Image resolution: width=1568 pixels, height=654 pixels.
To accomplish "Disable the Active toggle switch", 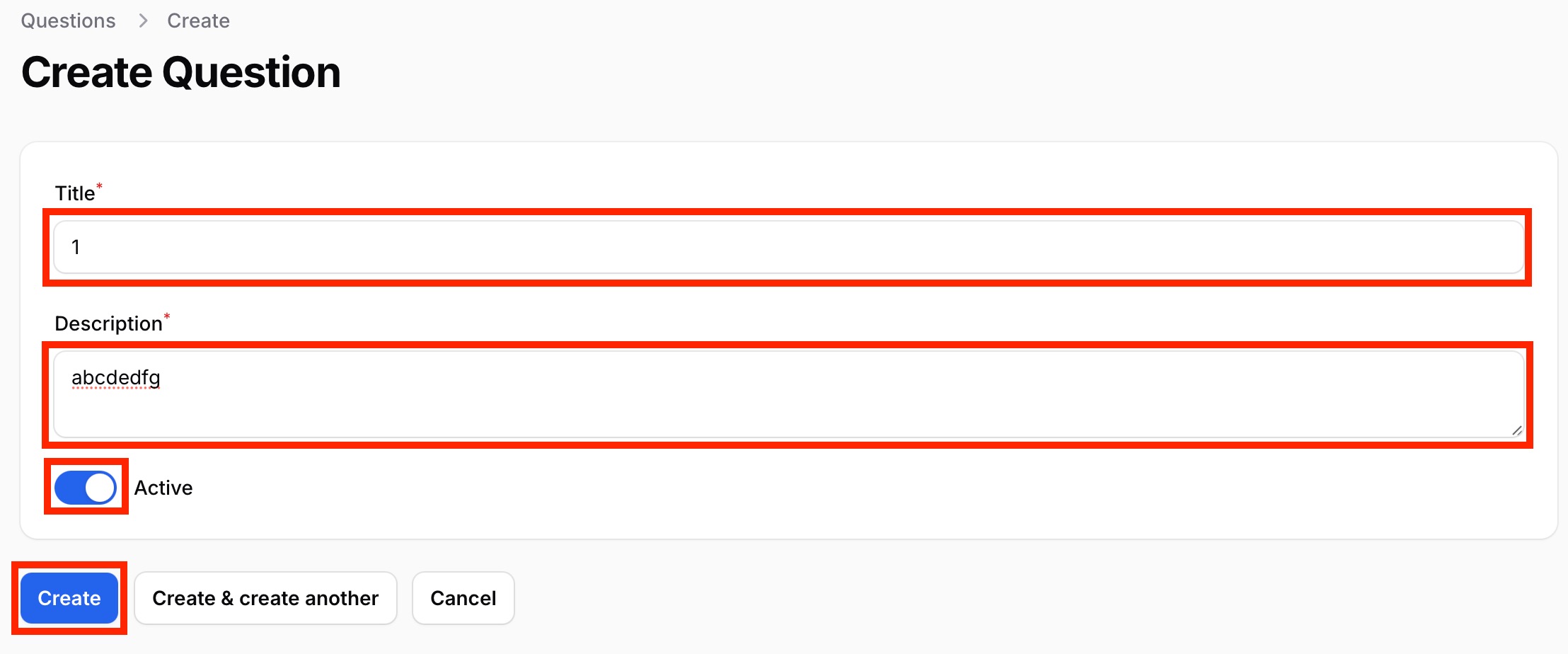I will click(86, 488).
